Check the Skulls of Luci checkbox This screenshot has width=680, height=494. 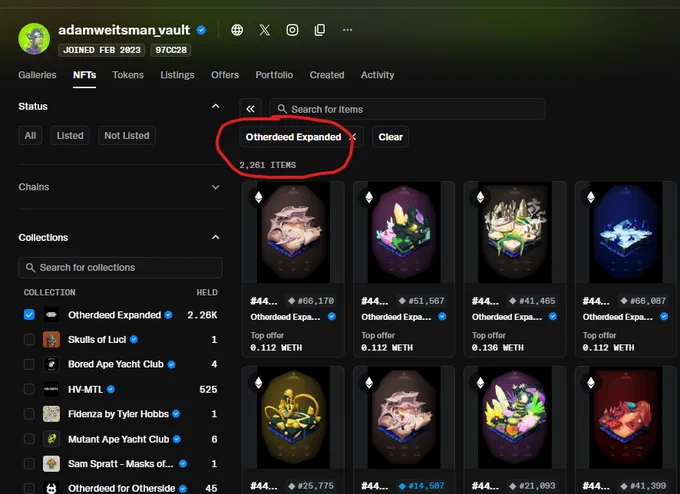click(x=29, y=340)
